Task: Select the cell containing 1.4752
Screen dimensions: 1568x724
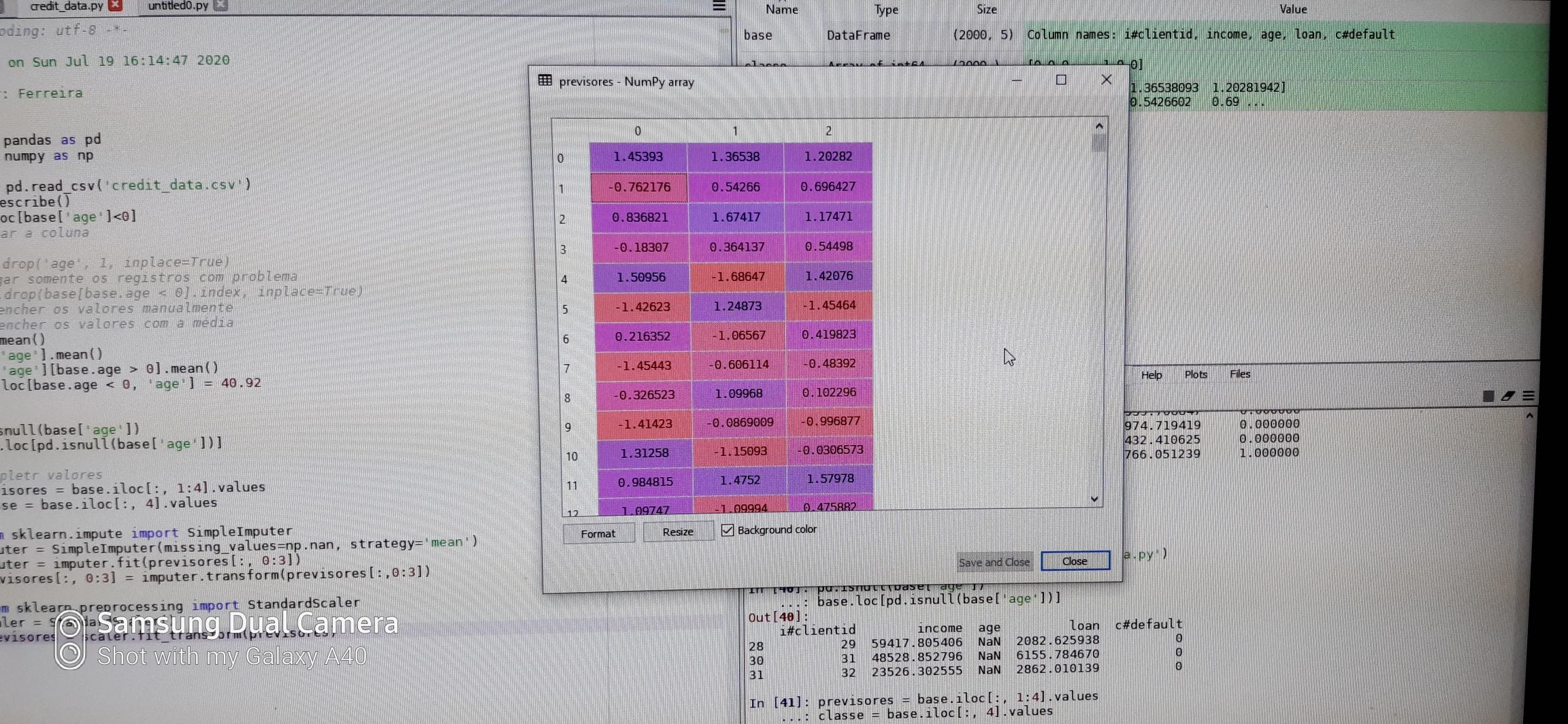Action: (x=740, y=480)
